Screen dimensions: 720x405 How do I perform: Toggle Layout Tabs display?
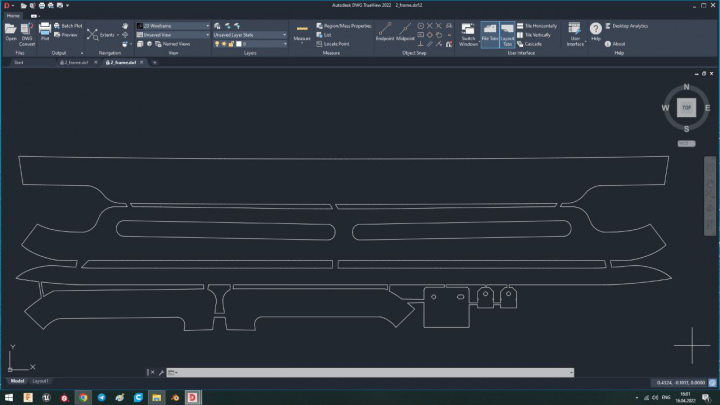pos(507,34)
